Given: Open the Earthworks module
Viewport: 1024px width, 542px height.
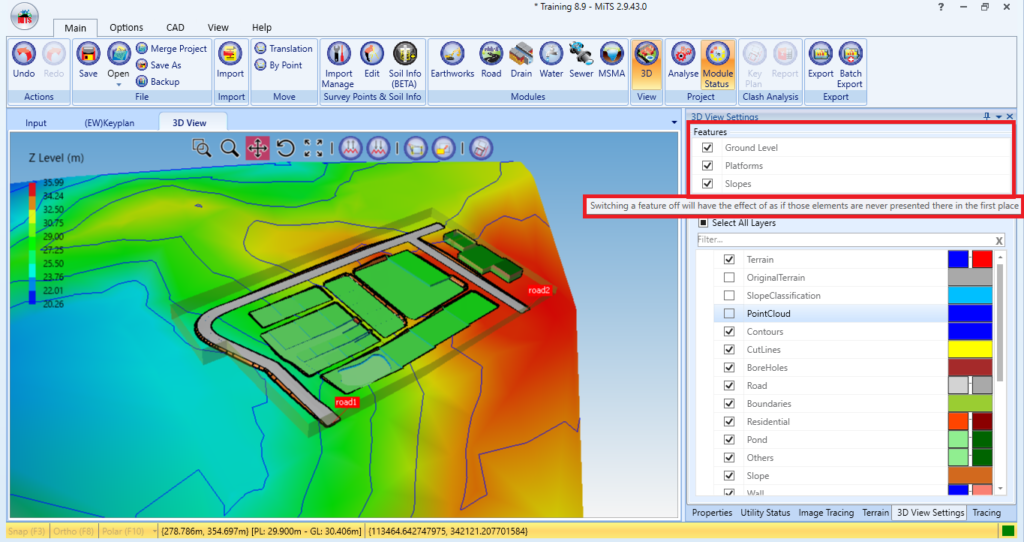Looking at the screenshot, I should tap(452, 61).
